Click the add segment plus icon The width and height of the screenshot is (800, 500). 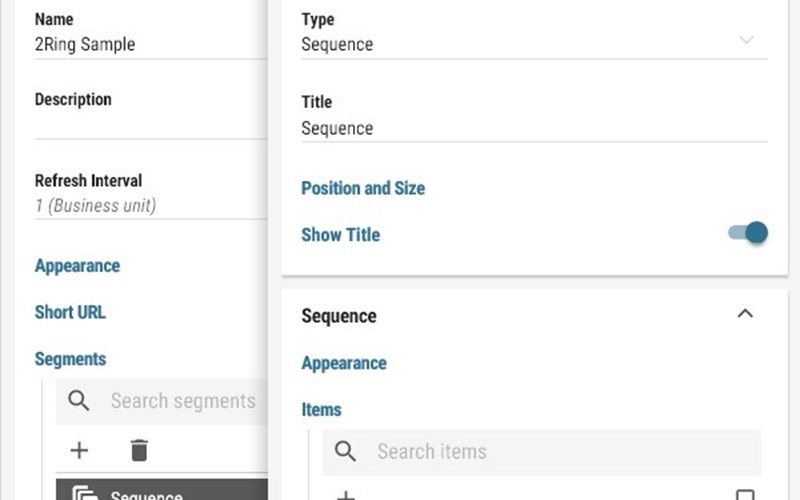79,450
